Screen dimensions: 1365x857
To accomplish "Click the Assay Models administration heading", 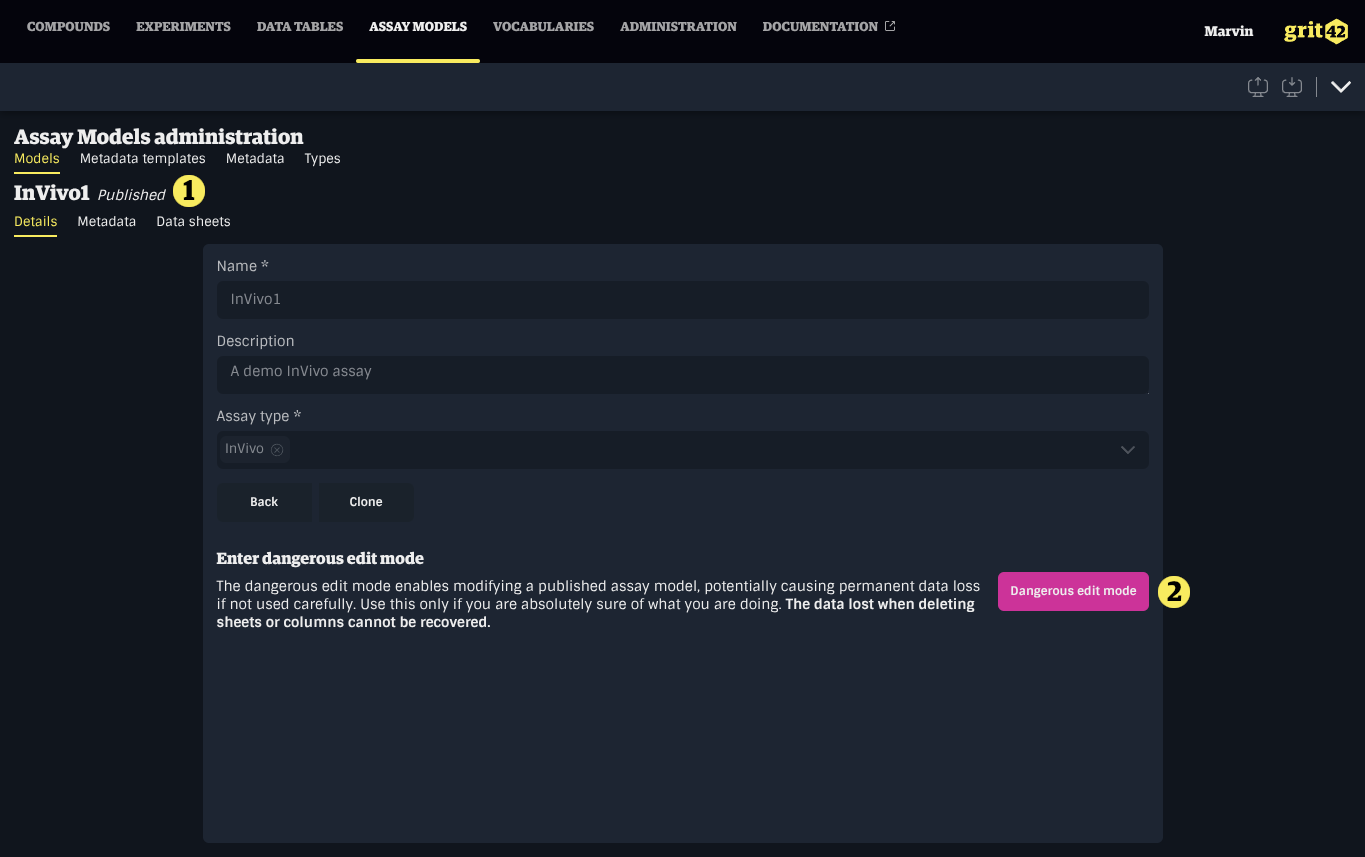I will coord(159,137).
